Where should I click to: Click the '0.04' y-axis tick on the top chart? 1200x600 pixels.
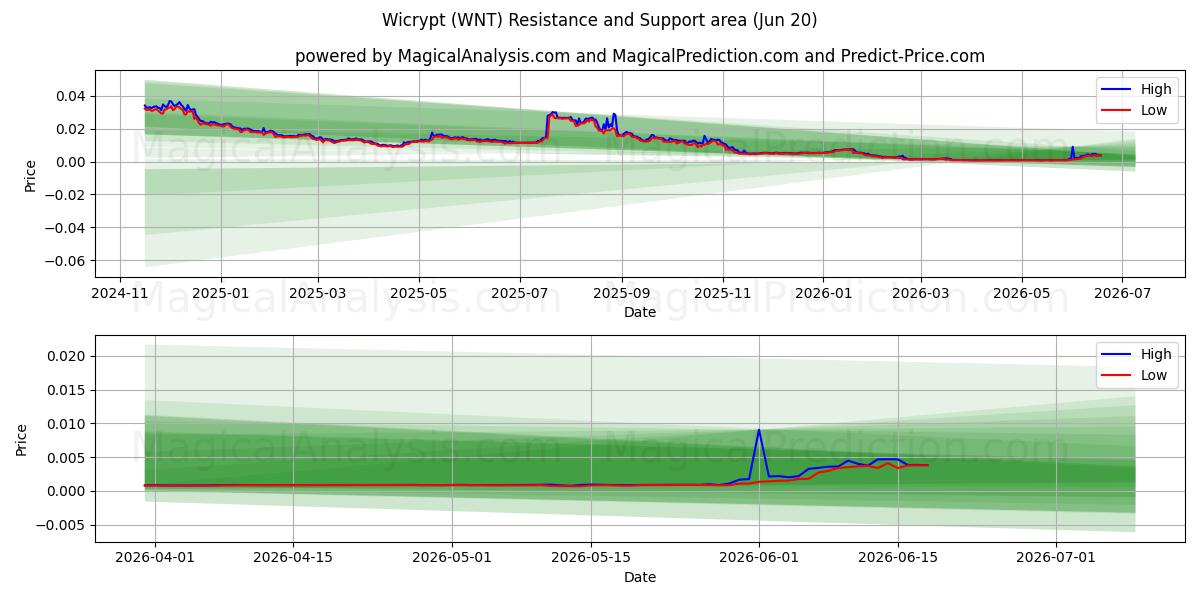(73, 96)
